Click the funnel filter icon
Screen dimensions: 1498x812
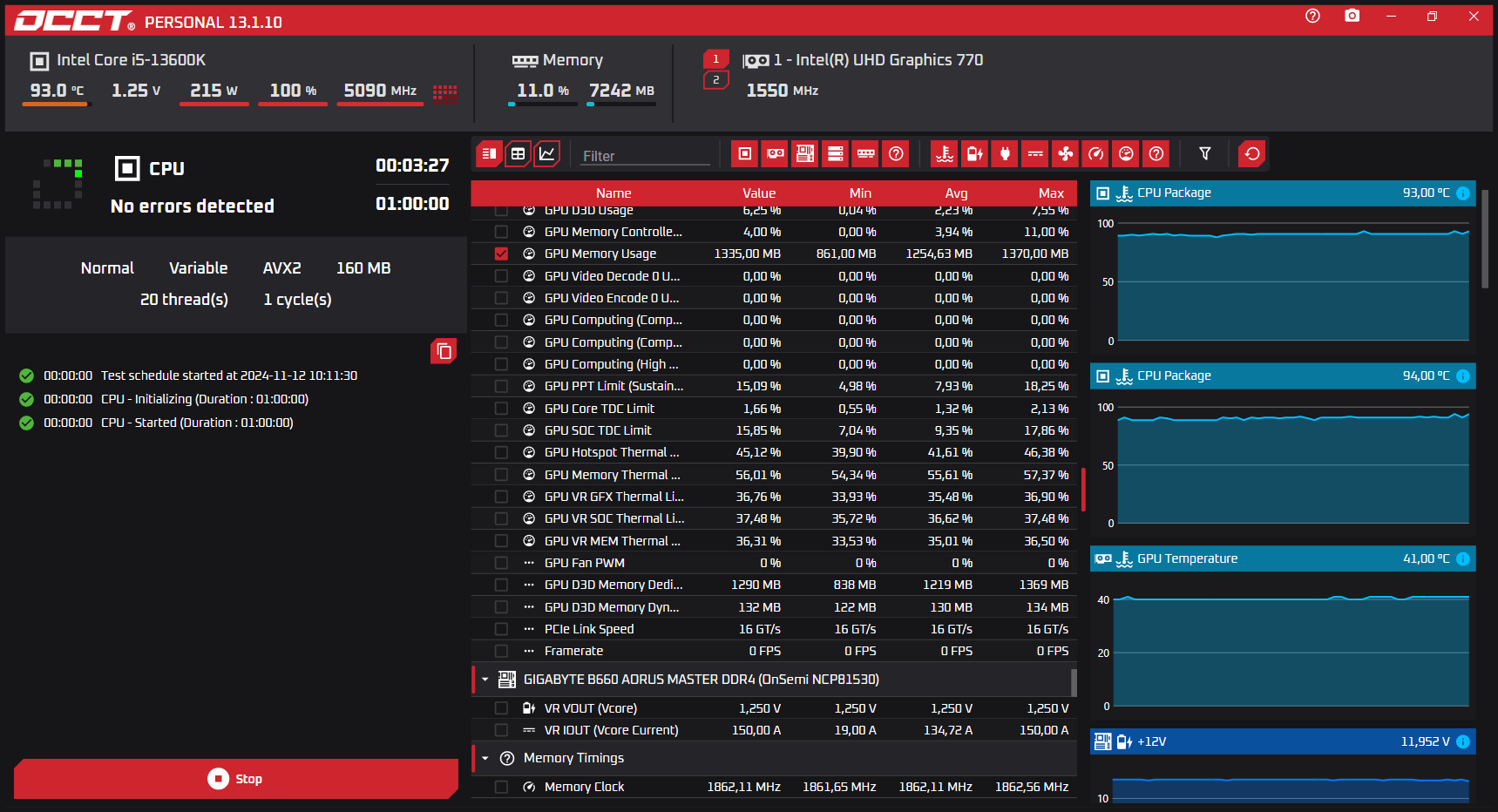coord(1205,154)
